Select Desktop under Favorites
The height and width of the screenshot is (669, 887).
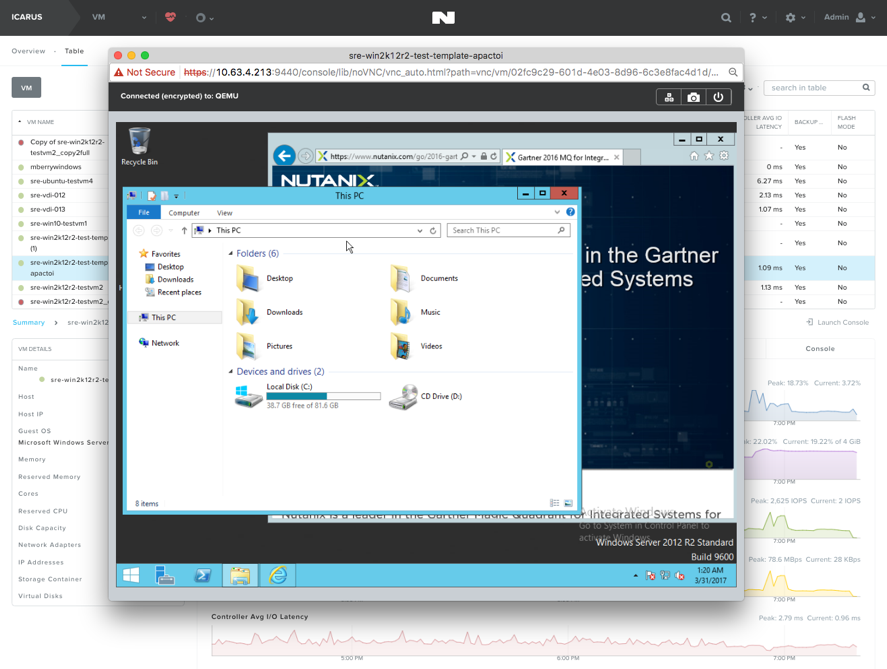(x=164, y=267)
